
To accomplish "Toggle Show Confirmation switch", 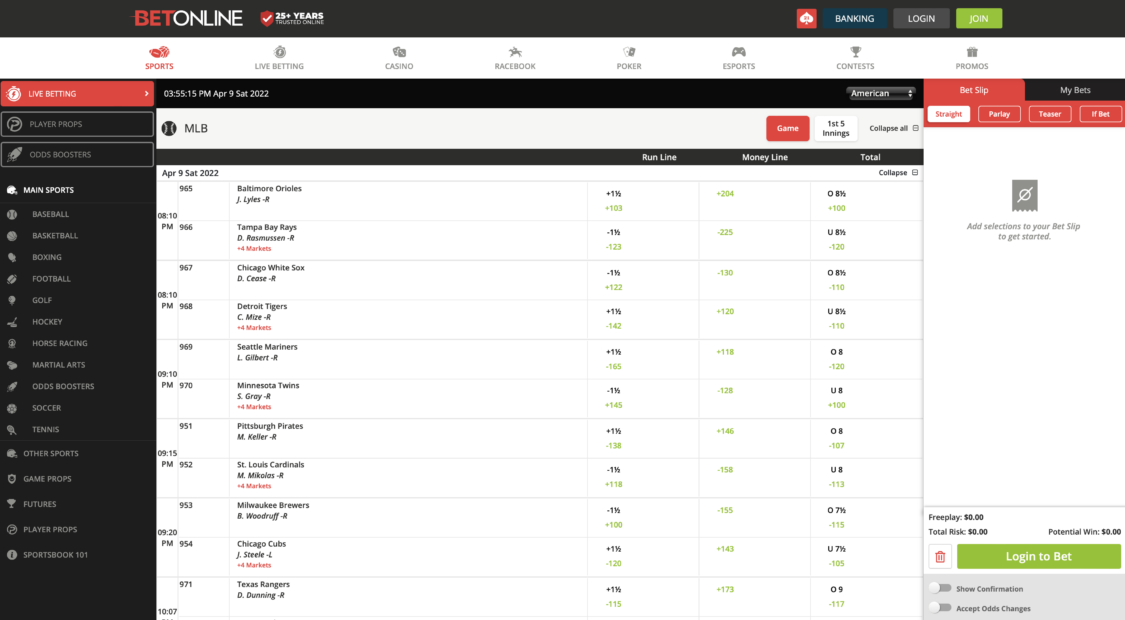I will point(940,588).
